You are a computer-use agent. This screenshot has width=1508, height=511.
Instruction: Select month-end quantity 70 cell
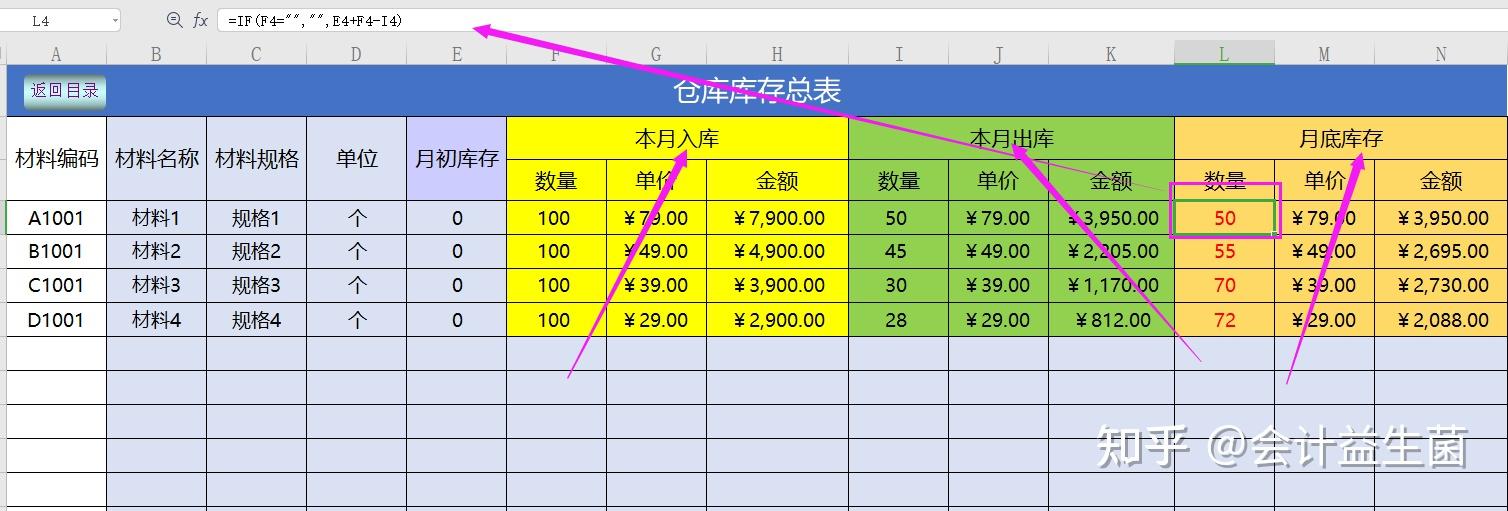1224,285
